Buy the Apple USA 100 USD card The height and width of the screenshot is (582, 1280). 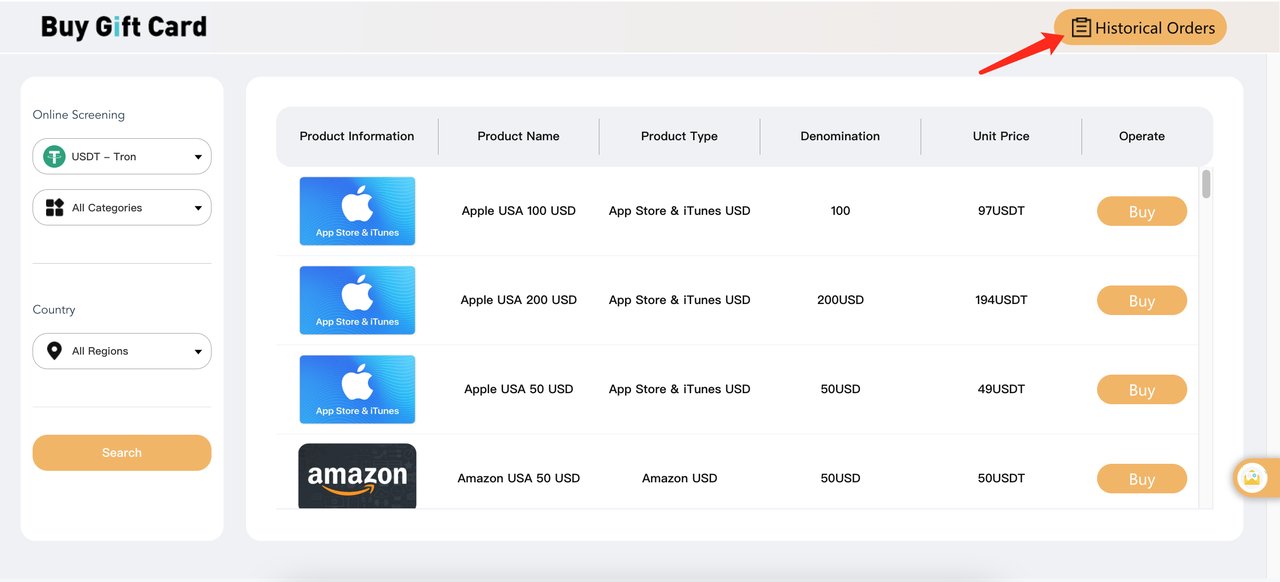coord(1141,212)
